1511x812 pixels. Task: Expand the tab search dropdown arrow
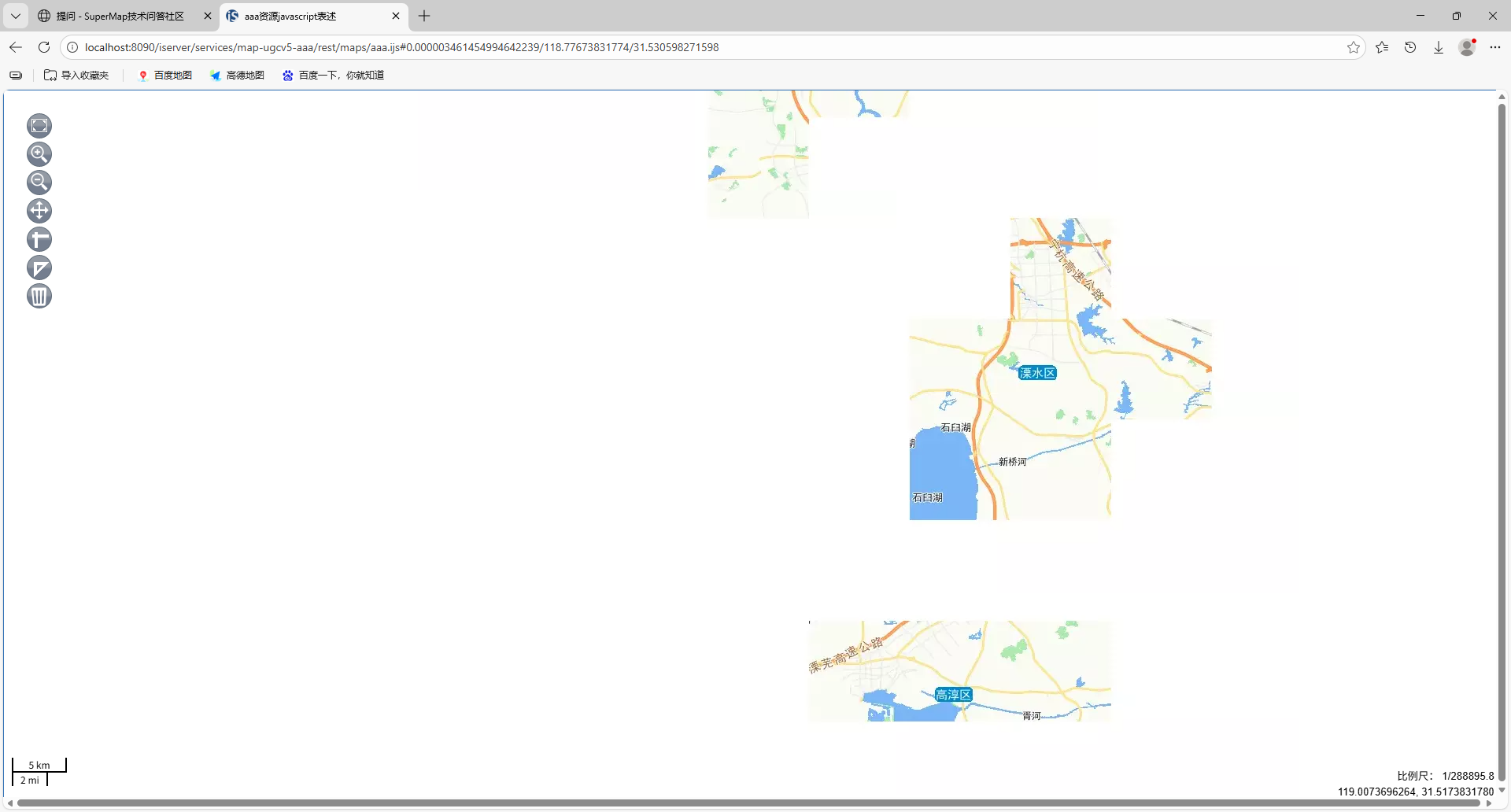point(15,16)
